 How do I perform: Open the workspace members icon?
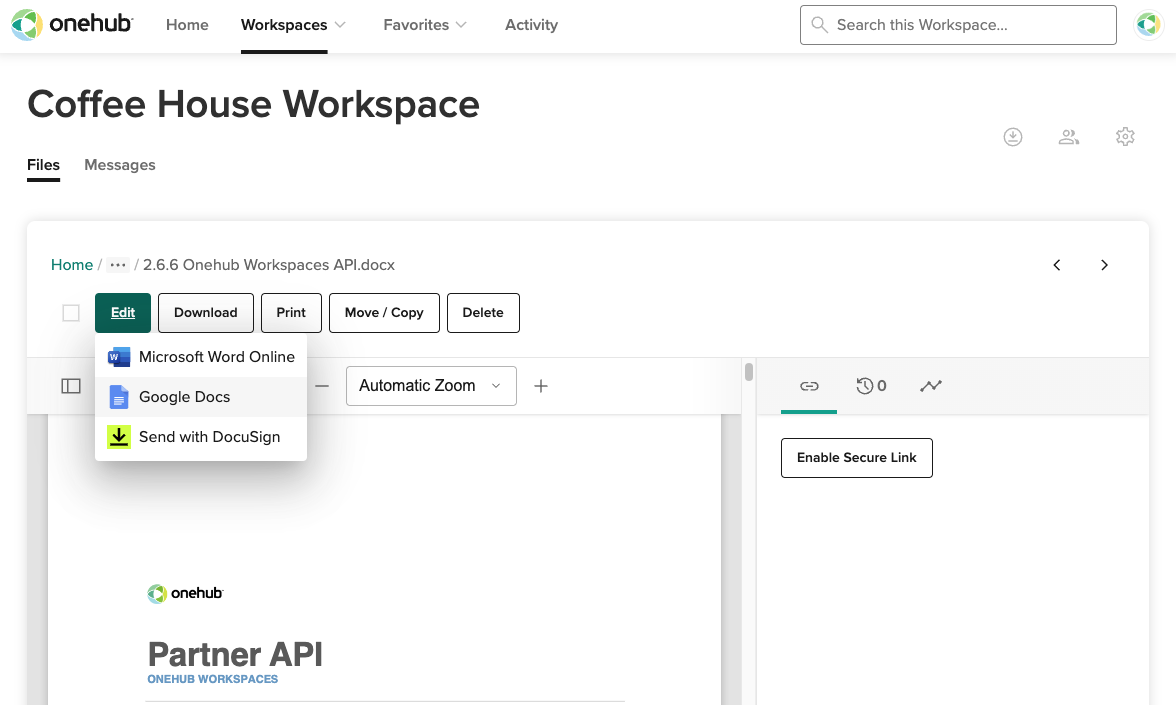[1069, 136]
